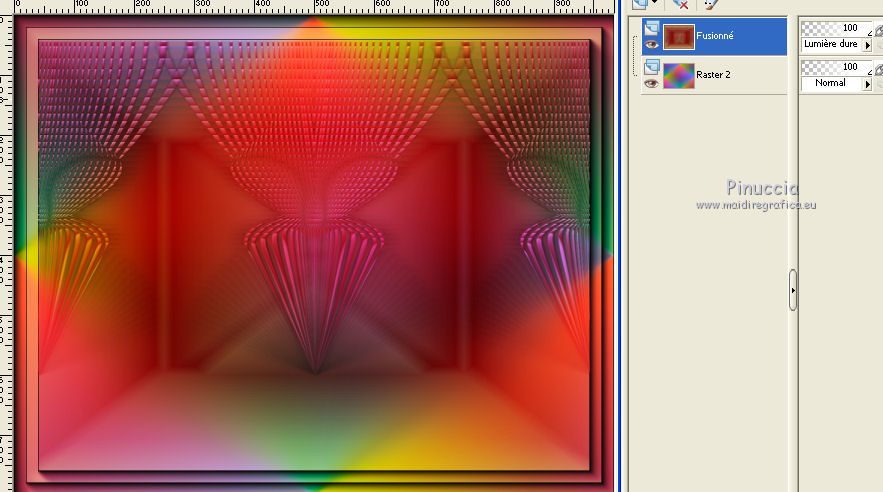
Task: Adjust the Raster 2 layer opacity slider at 100
Action: pos(836,67)
